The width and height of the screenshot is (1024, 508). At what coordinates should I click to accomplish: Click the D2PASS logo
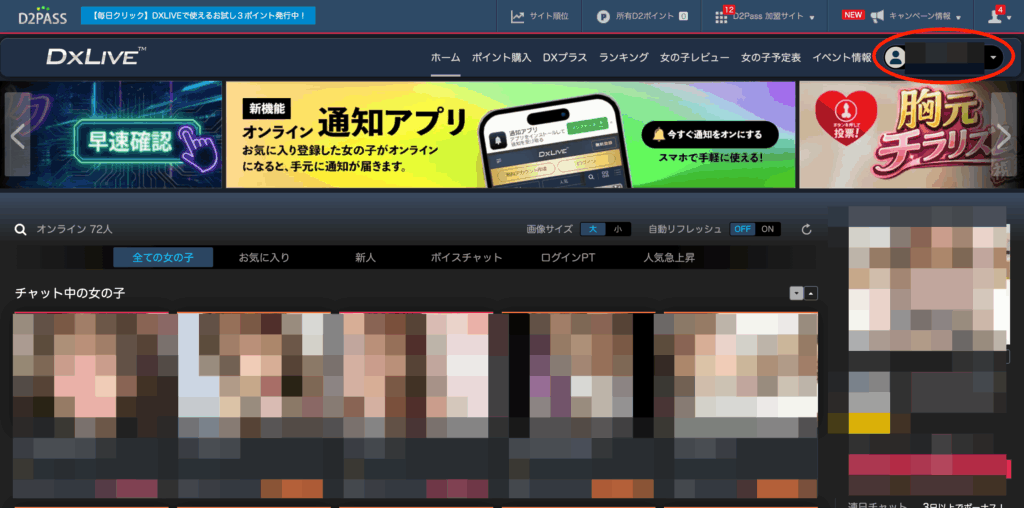point(42,16)
